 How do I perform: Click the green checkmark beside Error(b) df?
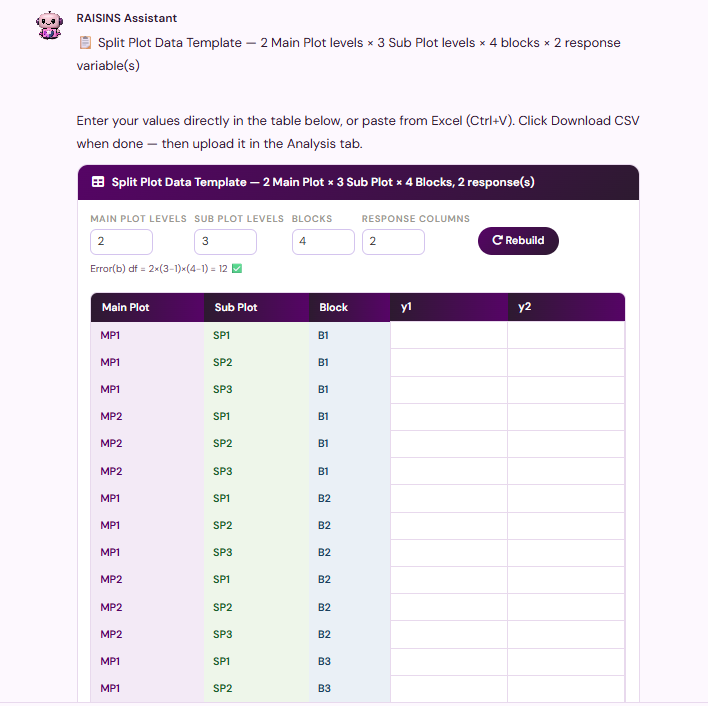click(x=237, y=269)
